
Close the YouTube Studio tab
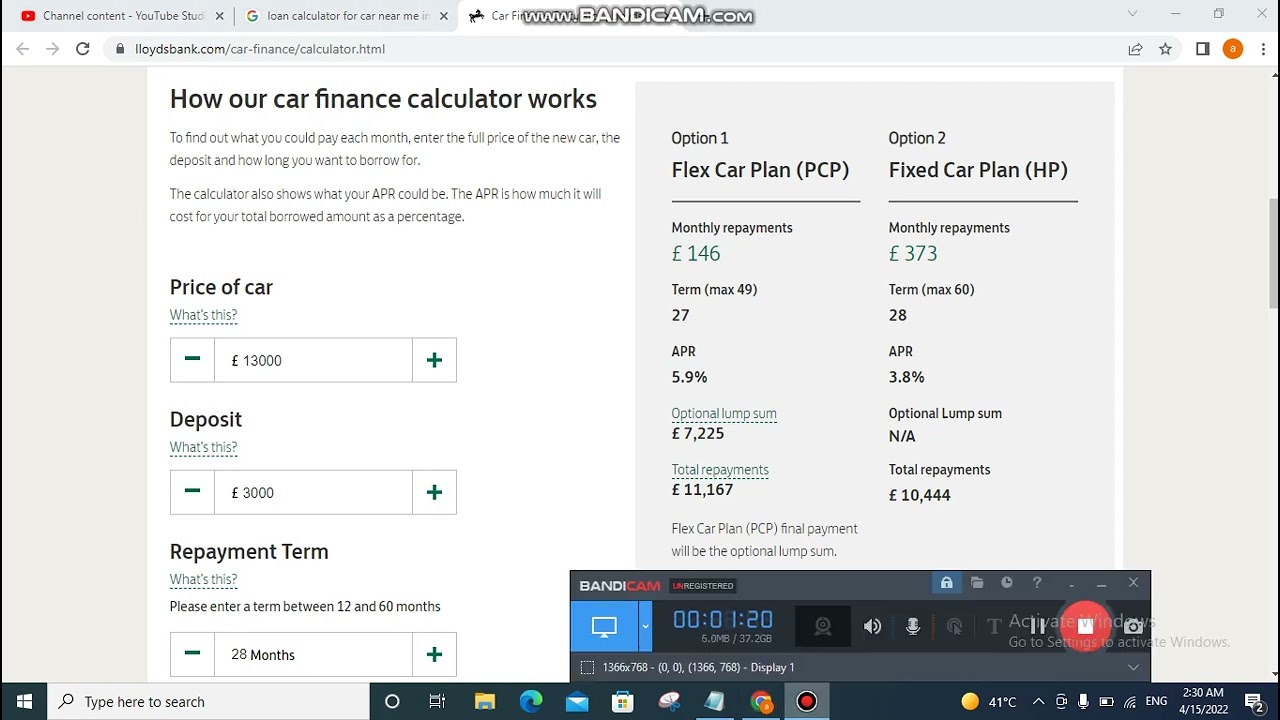219,16
